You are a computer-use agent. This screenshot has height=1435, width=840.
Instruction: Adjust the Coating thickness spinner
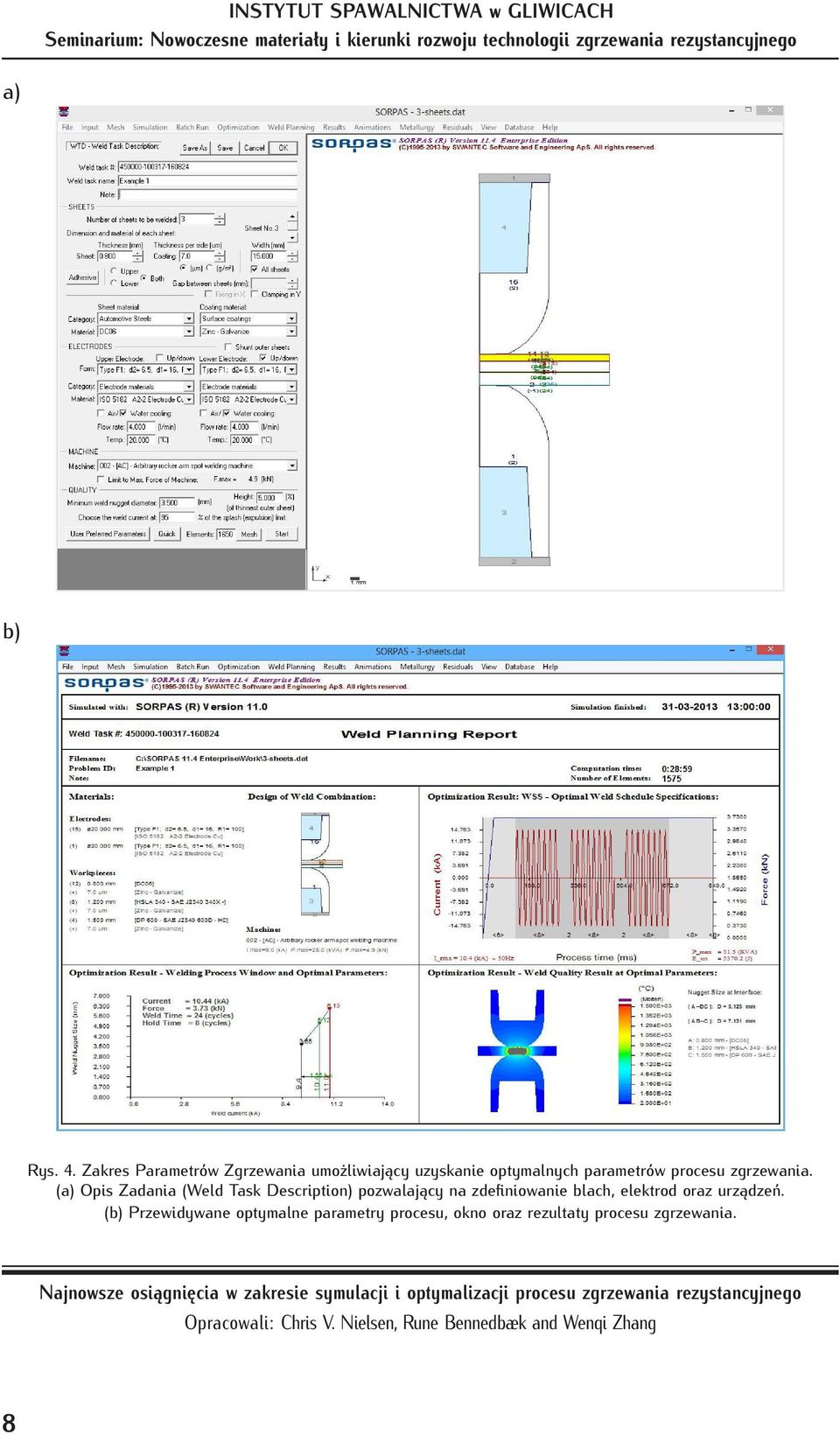(220, 256)
